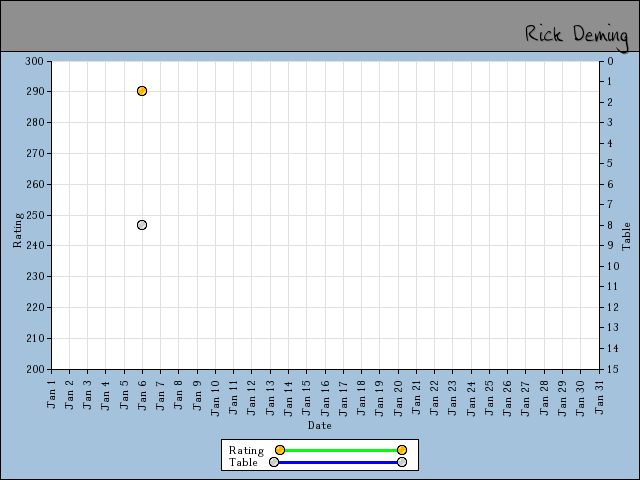Image resolution: width=640 pixels, height=480 pixels.
Task: Click the 290 rating axis value
Action: click(x=35, y=91)
